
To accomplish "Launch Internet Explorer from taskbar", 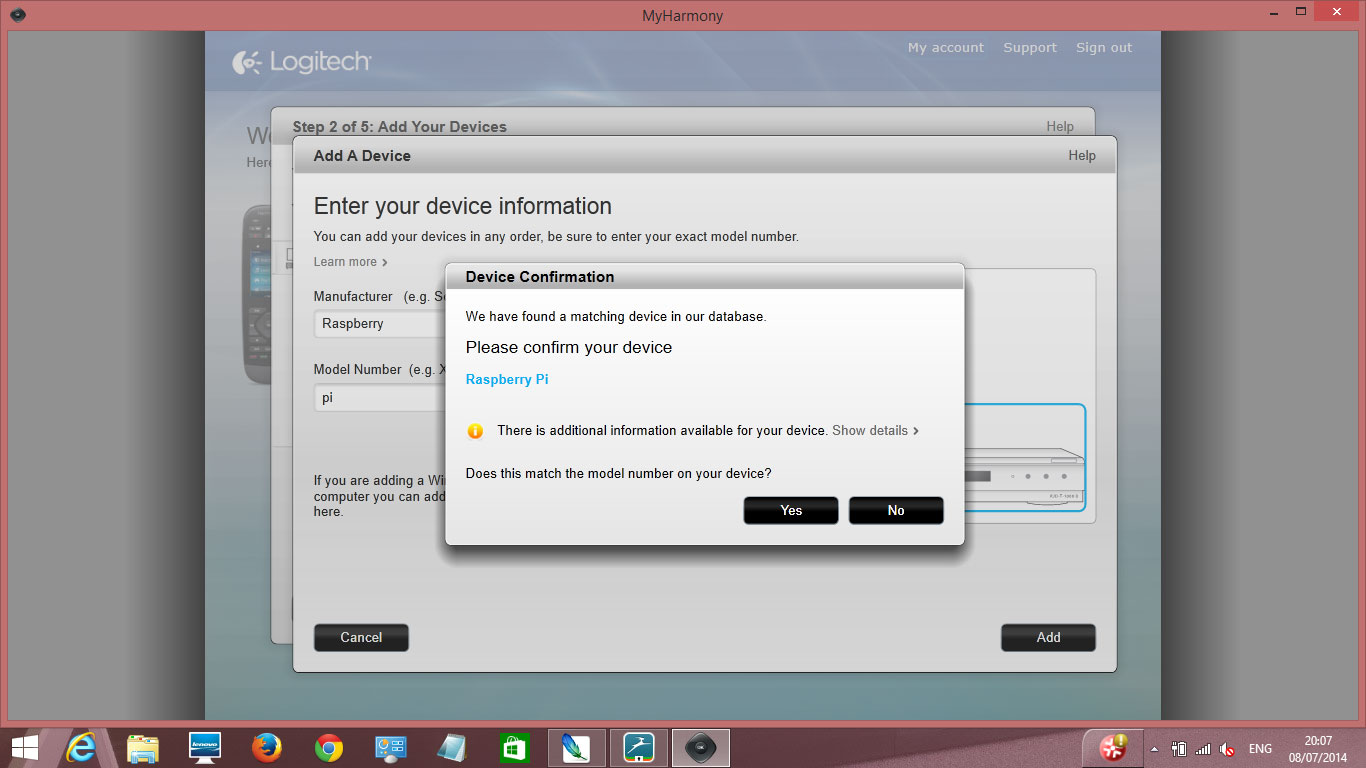I will 81,747.
